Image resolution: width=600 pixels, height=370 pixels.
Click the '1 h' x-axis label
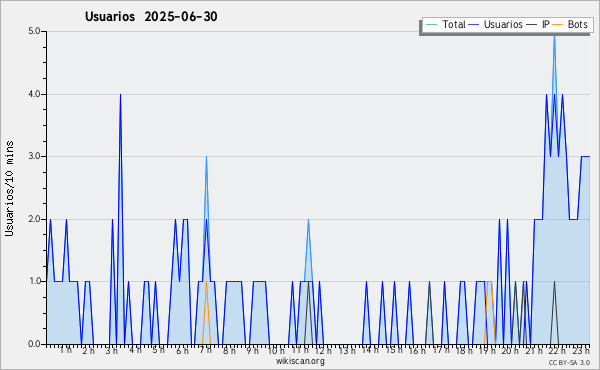(x=65, y=350)
